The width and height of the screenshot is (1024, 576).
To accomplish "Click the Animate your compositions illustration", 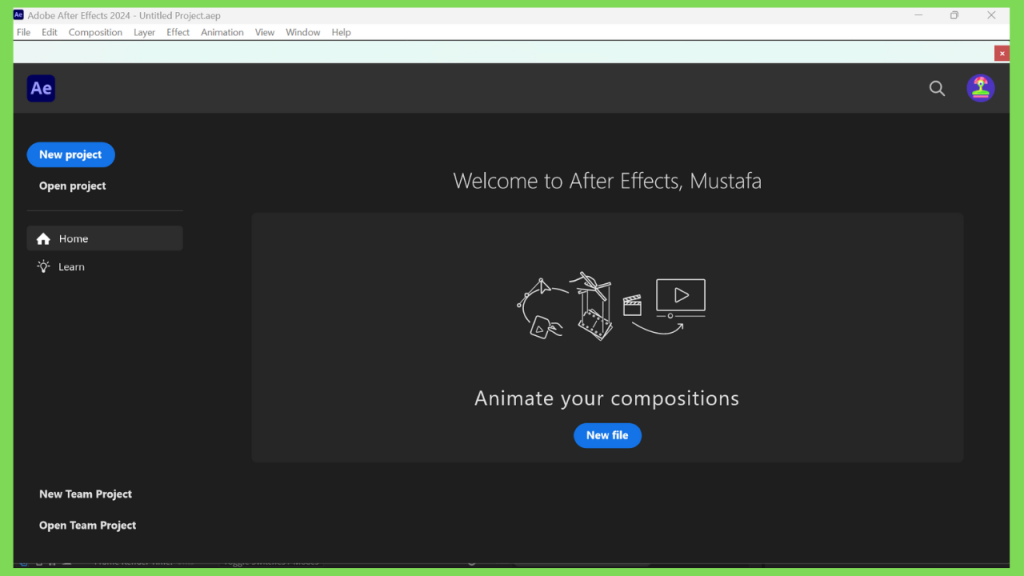I will click(x=611, y=306).
